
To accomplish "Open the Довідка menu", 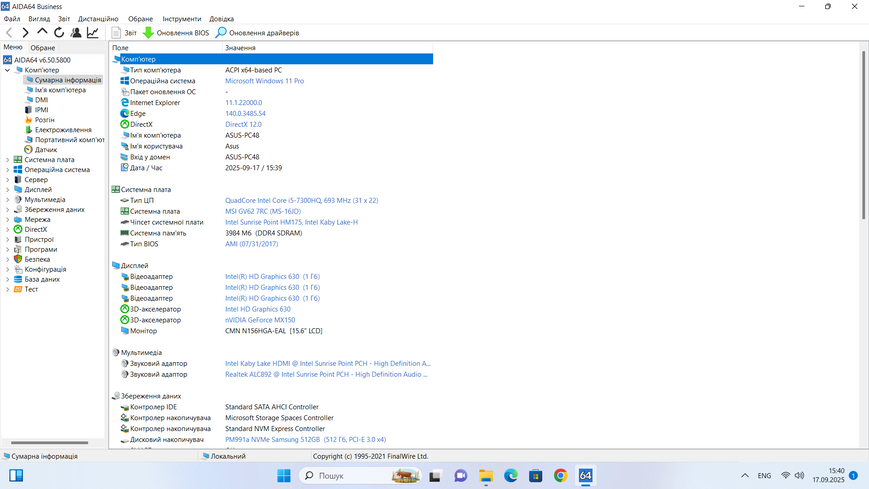I will click(x=221, y=19).
